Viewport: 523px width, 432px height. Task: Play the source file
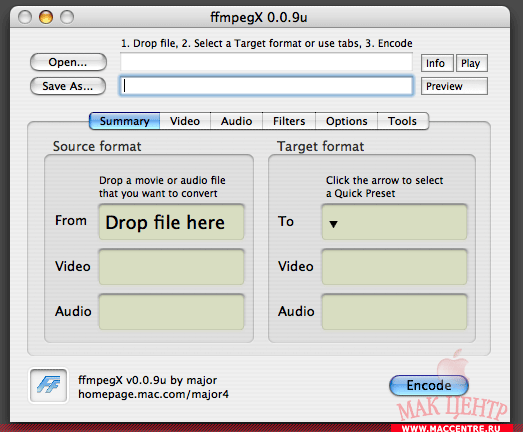(472, 63)
